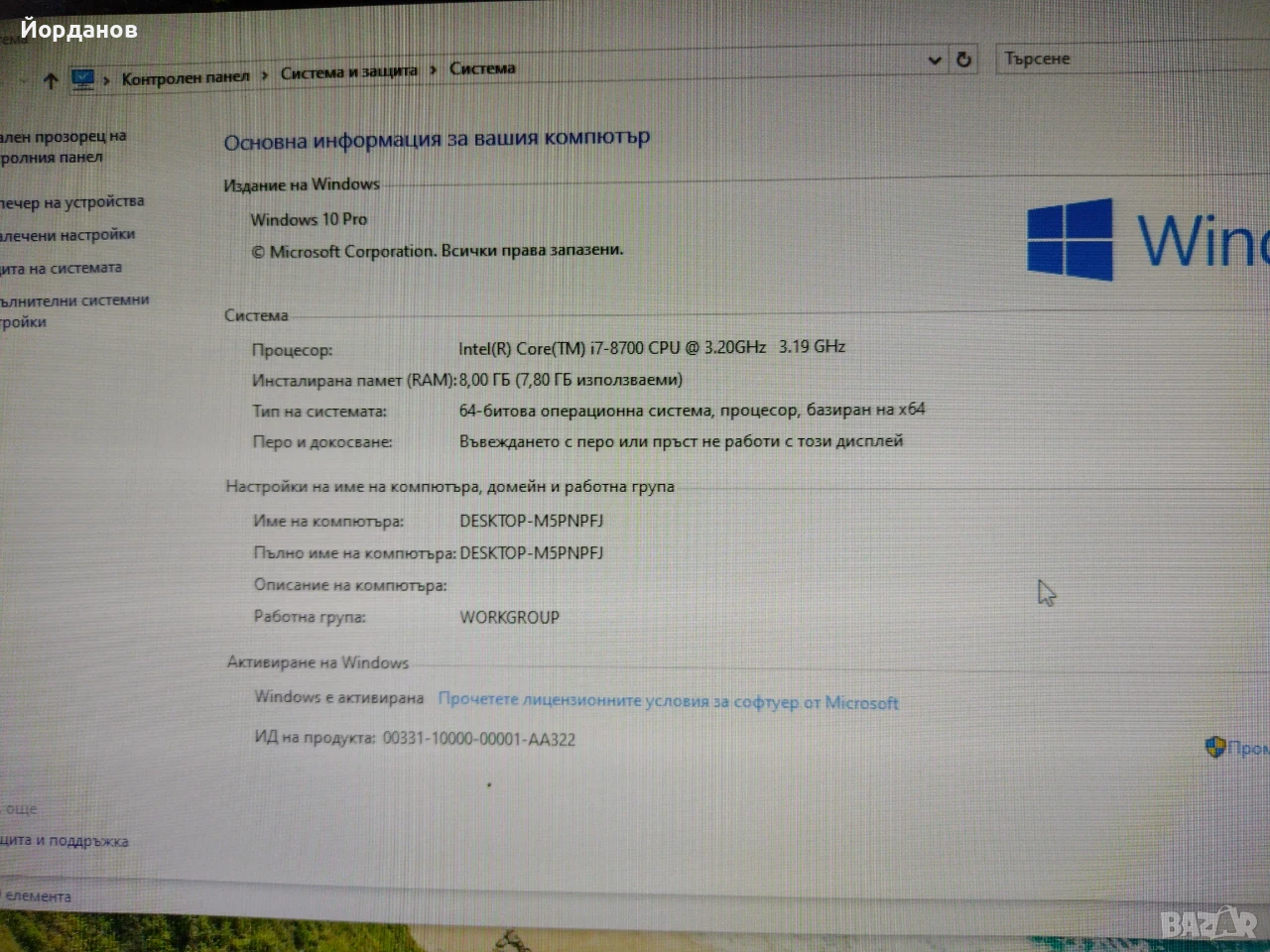
Task: Click the Windows е активирана status text
Action: pos(339,697)
